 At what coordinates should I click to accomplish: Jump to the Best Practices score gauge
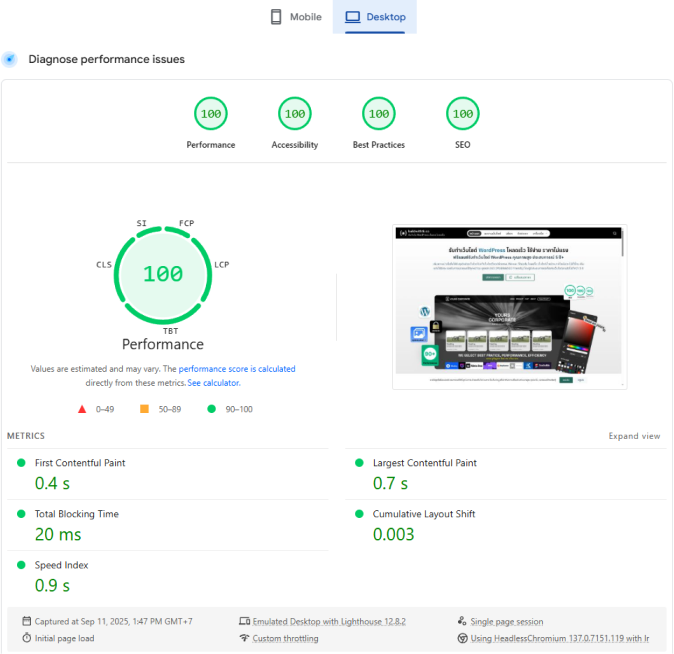[379, 114]
